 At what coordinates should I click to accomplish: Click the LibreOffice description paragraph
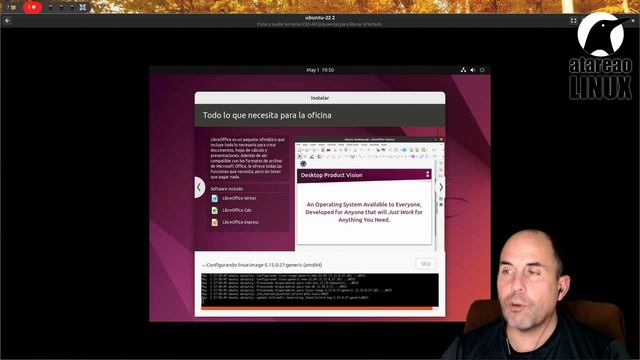click(x=247, y=158)
